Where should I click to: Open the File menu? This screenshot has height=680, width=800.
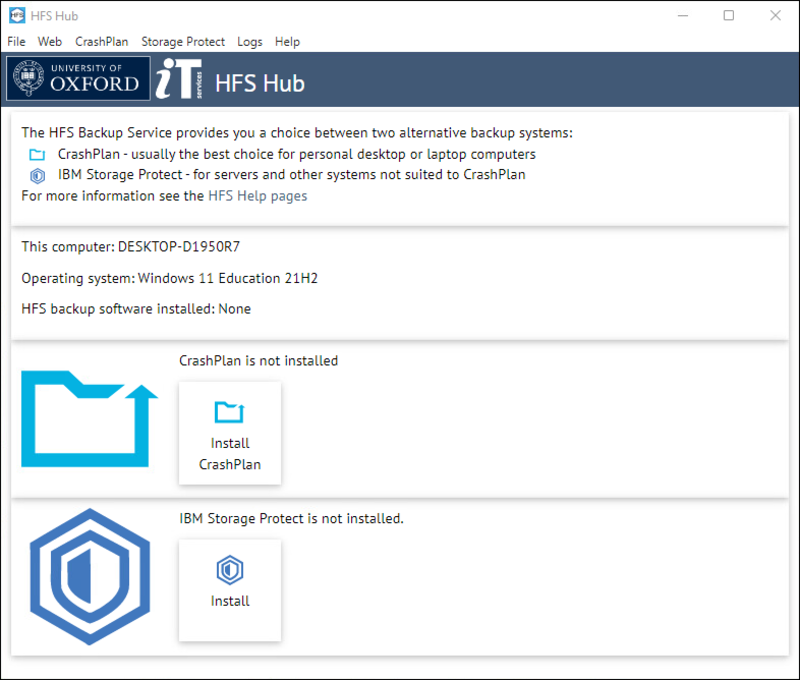click(x=16, y=42)
